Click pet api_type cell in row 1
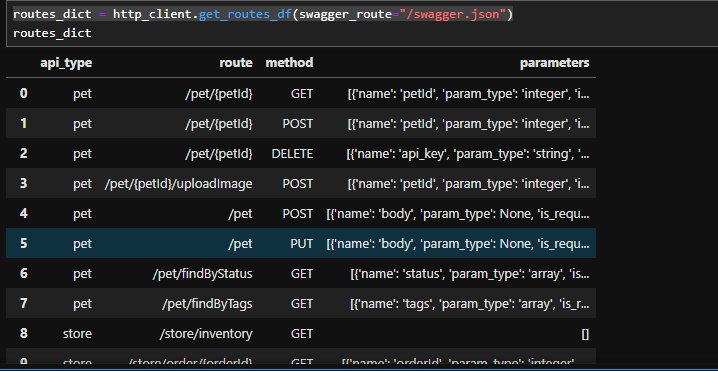This screenshot has width=718, height=371. (x=82, y=124)
